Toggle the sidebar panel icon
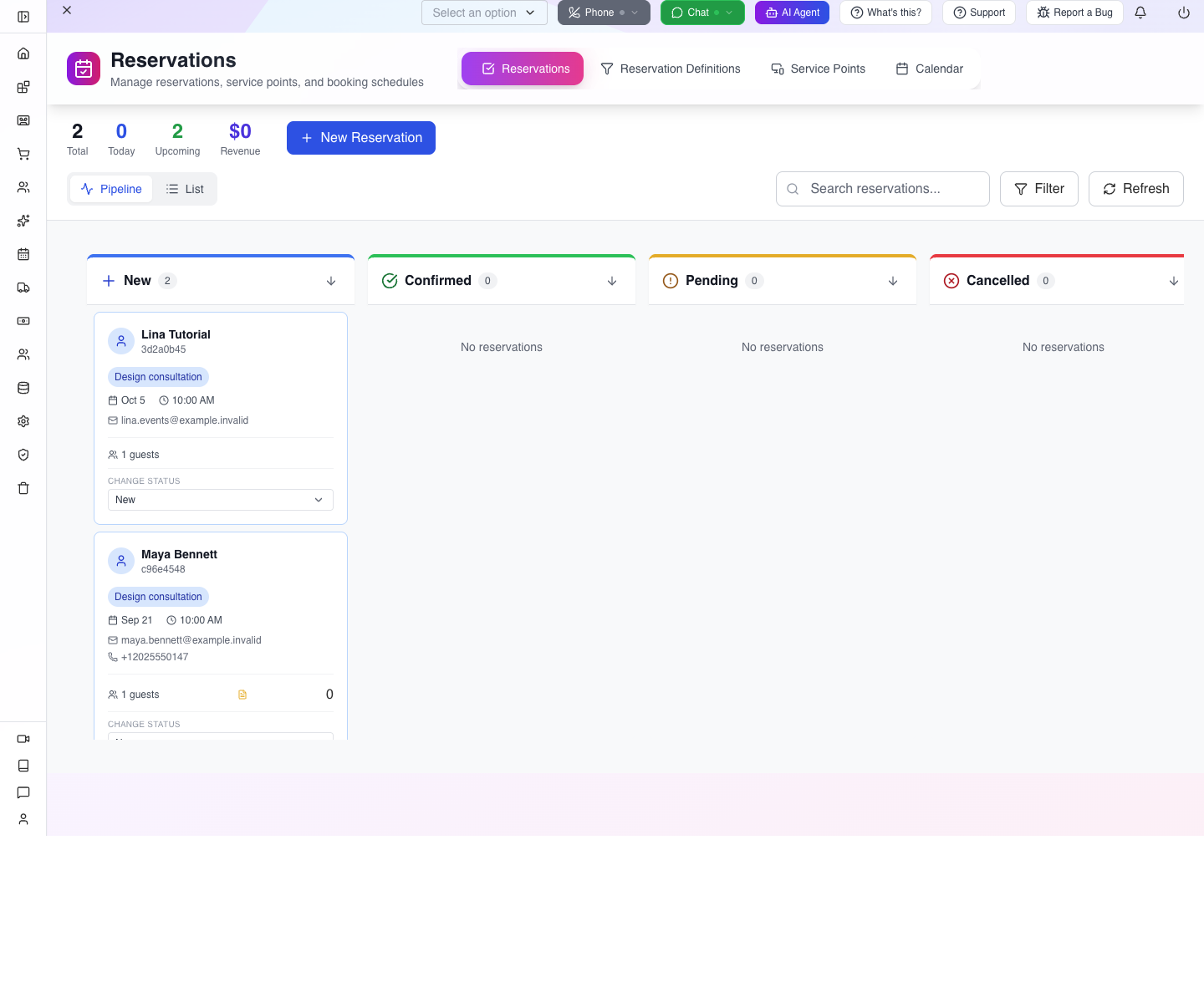The image size is (1204, 1003). [x=23, y=17]
